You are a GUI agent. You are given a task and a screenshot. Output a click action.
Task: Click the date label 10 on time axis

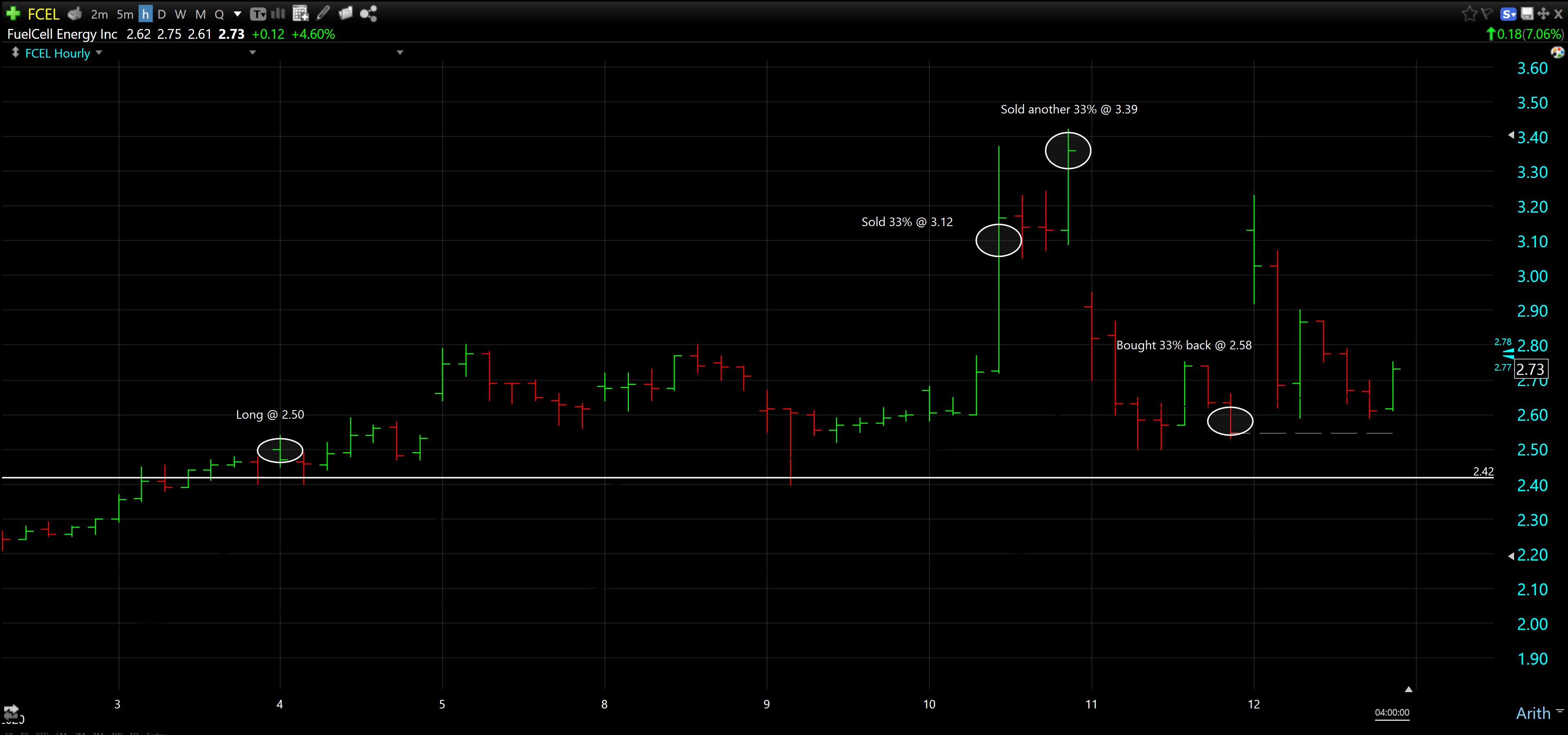click(929, 704)
